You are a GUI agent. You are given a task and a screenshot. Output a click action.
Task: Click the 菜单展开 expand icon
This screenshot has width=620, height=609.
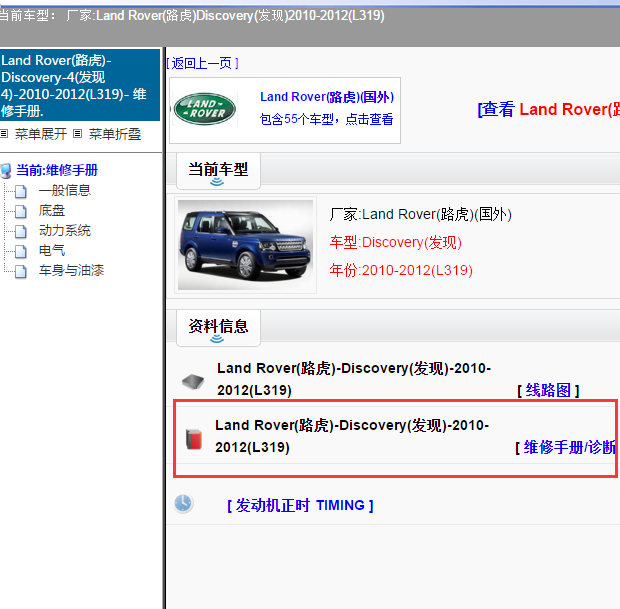[4, 134]
